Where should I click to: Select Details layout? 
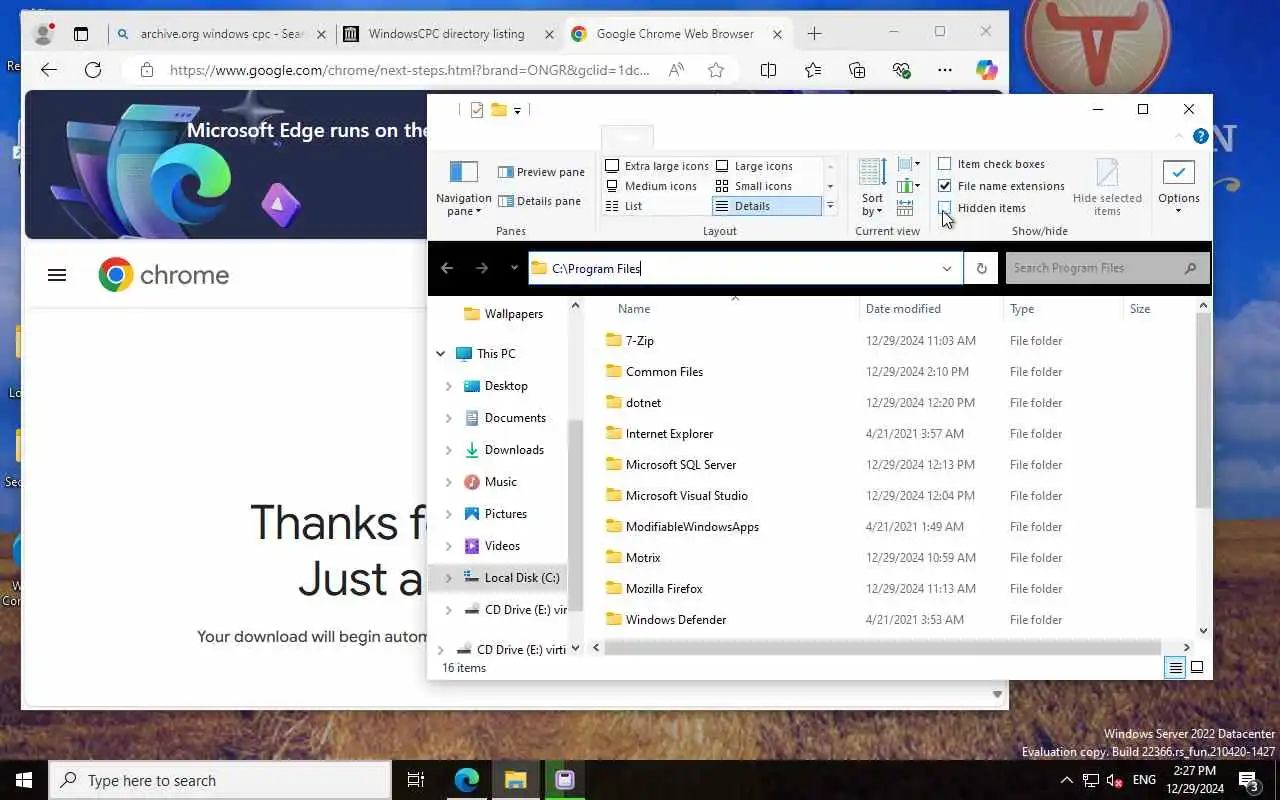pos(766,206)
